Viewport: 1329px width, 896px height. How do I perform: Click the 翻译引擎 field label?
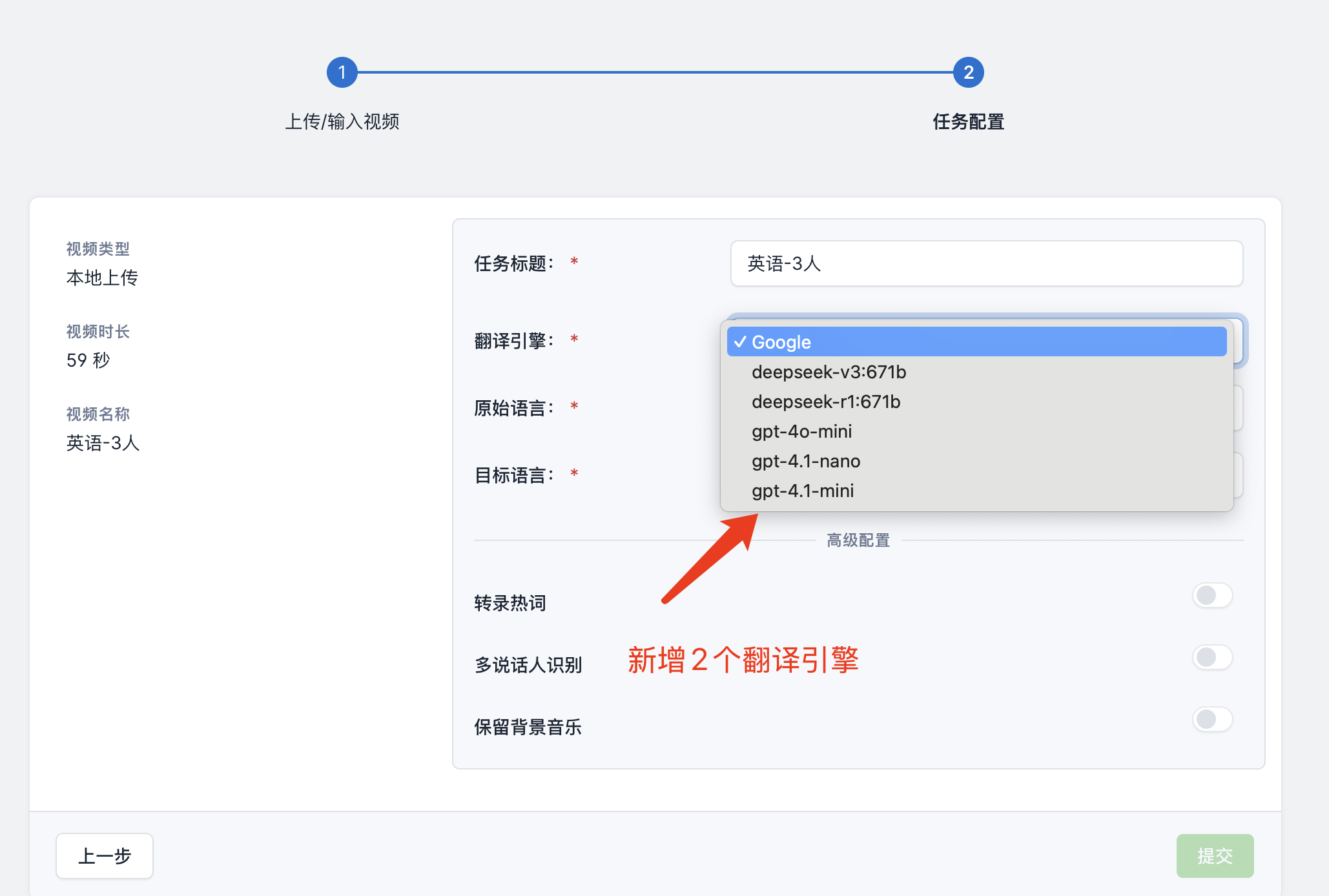514,341
